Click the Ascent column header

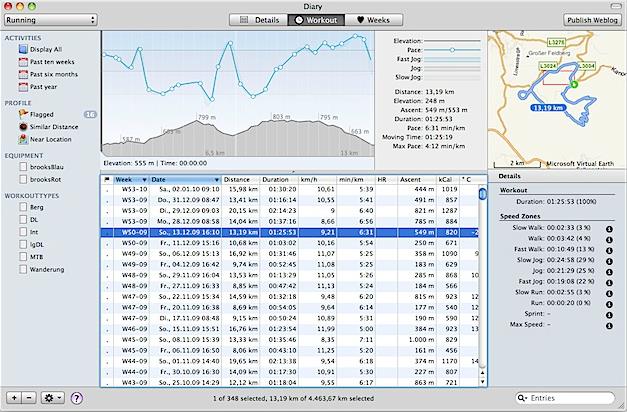pos(417,180)
